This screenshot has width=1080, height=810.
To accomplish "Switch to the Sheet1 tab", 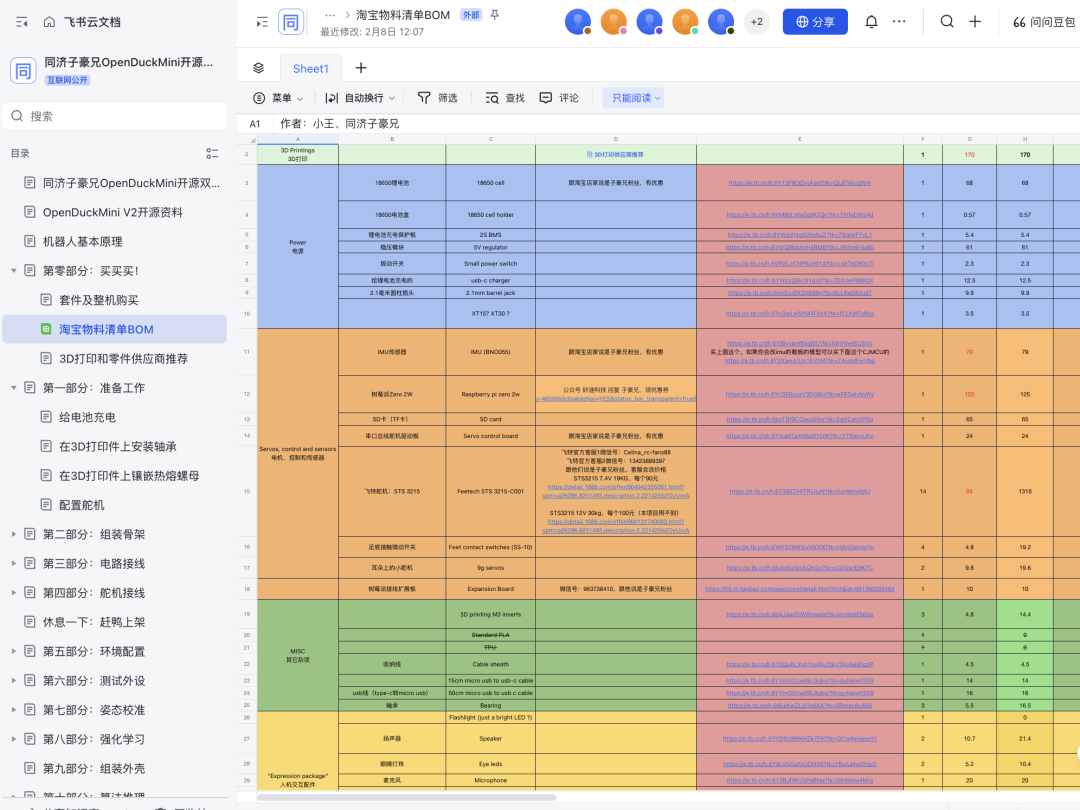I will point(311,68).
